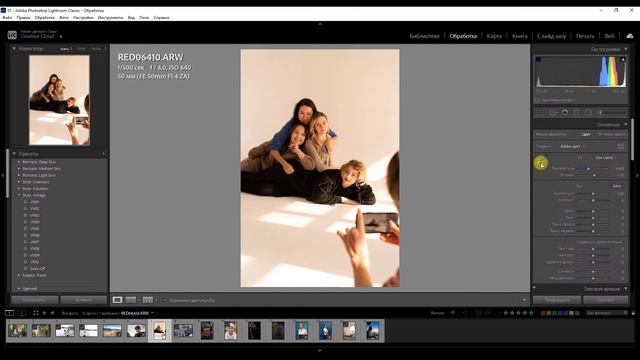Enable the original photo checkbox under histogram
Viewport: 640px width, 360px height.
(x=538, y=100)
